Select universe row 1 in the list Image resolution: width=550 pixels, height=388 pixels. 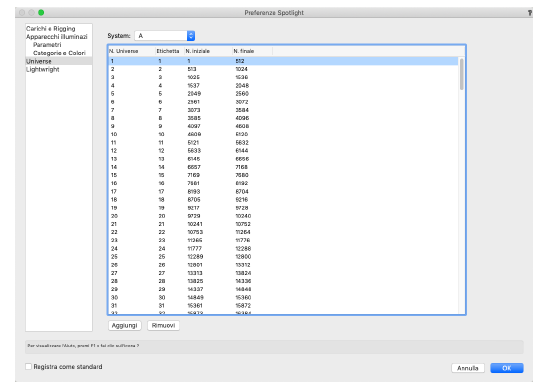(283, 61)
